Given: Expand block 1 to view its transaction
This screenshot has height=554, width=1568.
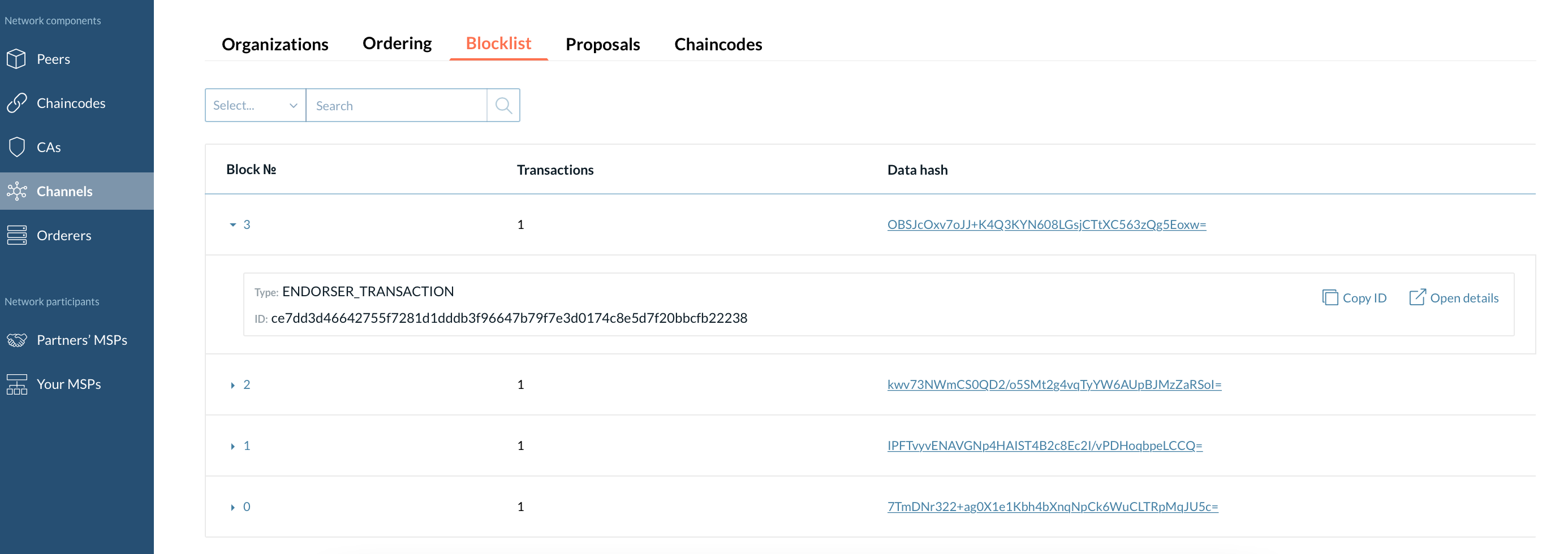Looking at the screenshot, I should click(231, 445).
